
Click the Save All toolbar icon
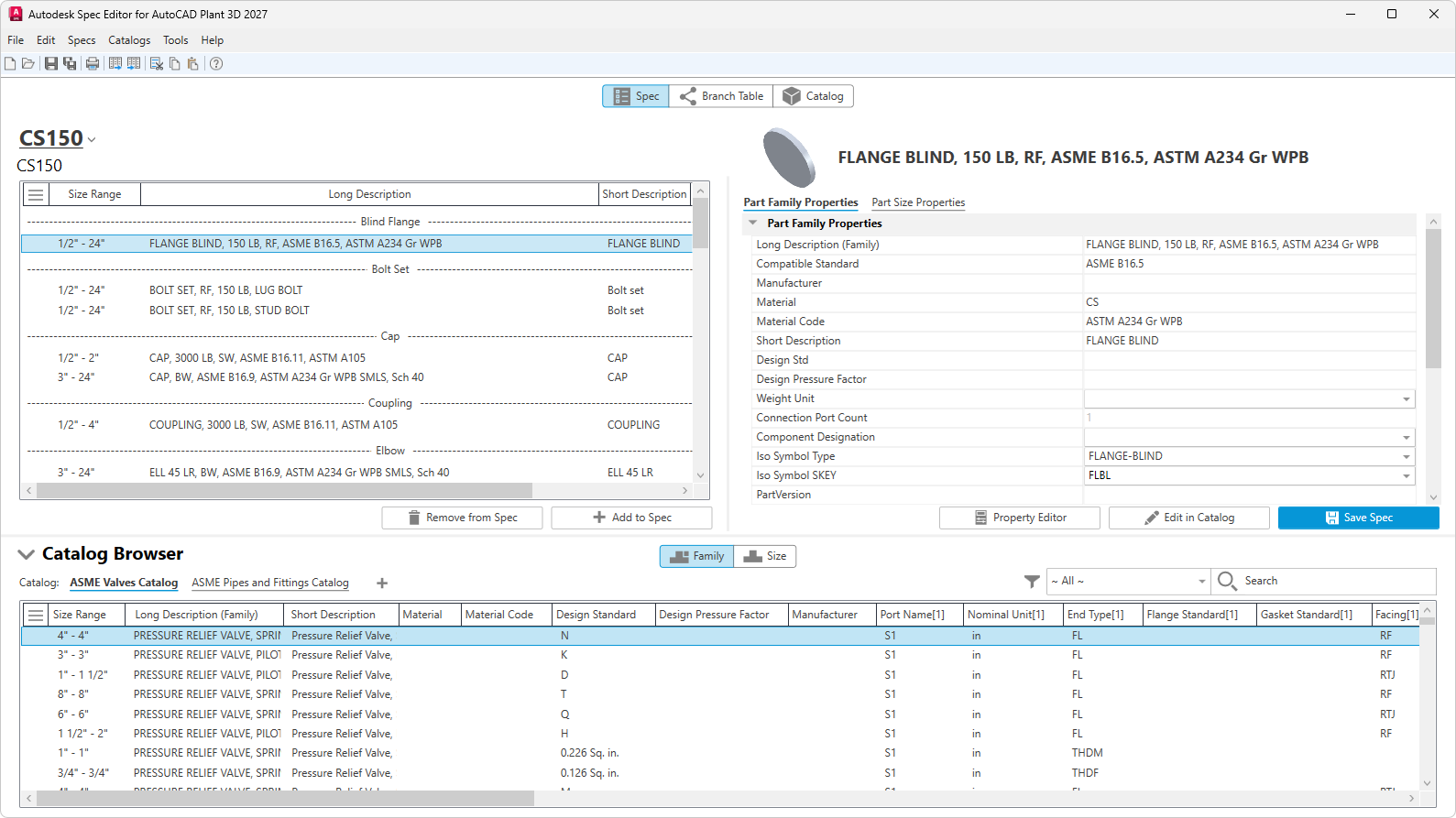coord(70,63)
